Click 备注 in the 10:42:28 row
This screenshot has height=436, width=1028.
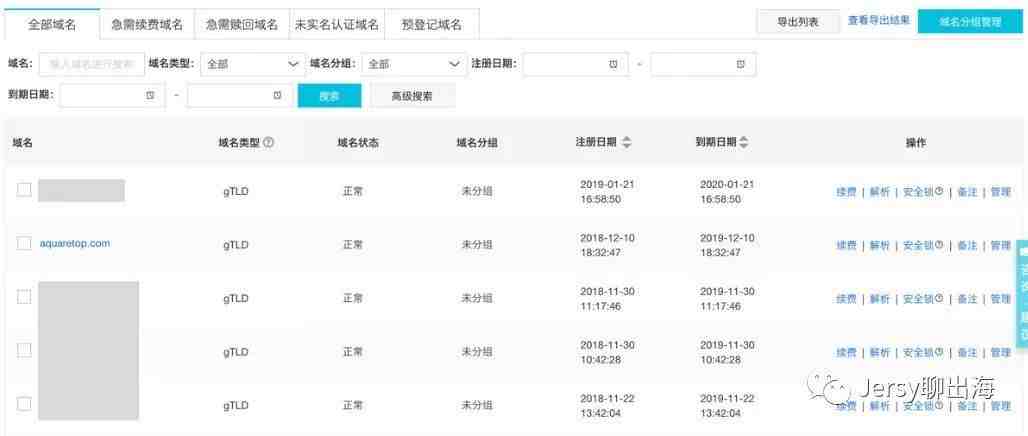click(x=967, y=353)
